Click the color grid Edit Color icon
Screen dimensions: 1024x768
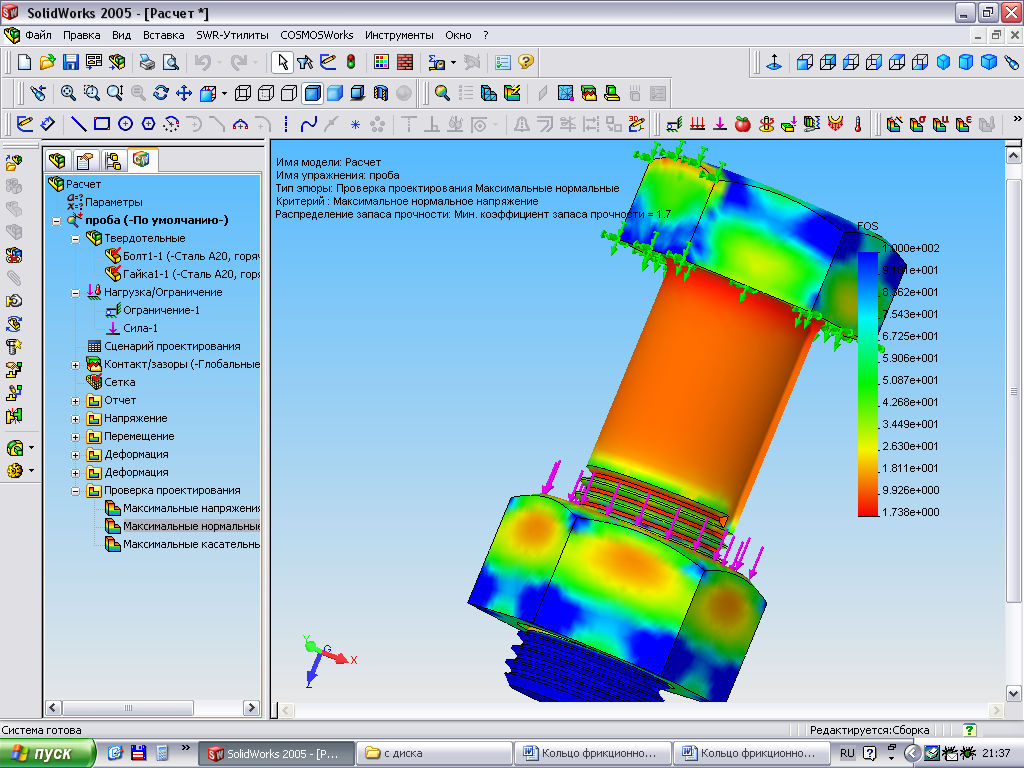click(x=381, y=62)
